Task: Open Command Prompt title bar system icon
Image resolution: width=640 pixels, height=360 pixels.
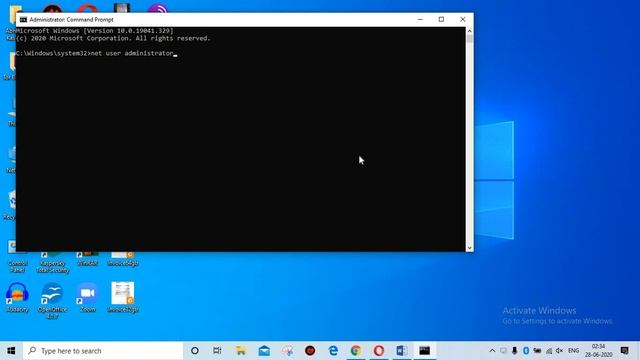Action: [23, 20]
